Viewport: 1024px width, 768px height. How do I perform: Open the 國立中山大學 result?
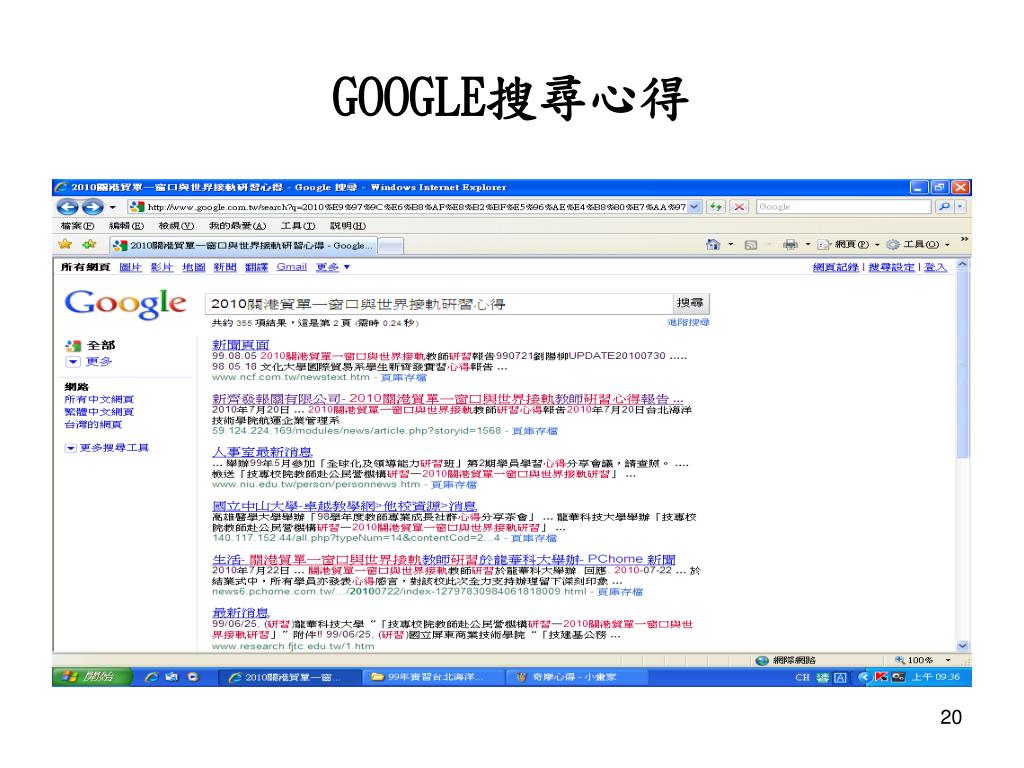click(x=344, y=506)
